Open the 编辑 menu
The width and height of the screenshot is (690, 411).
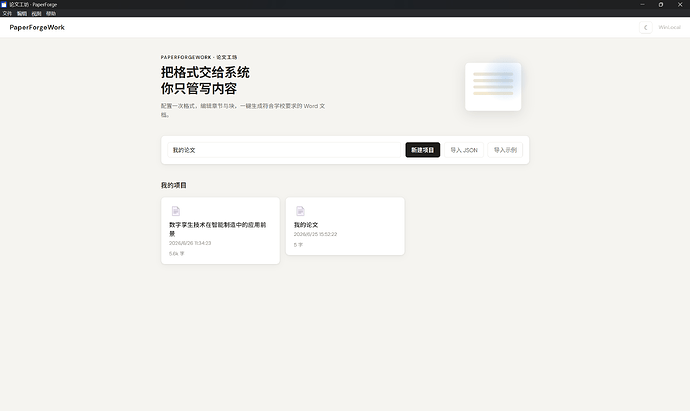pos(22,14)
